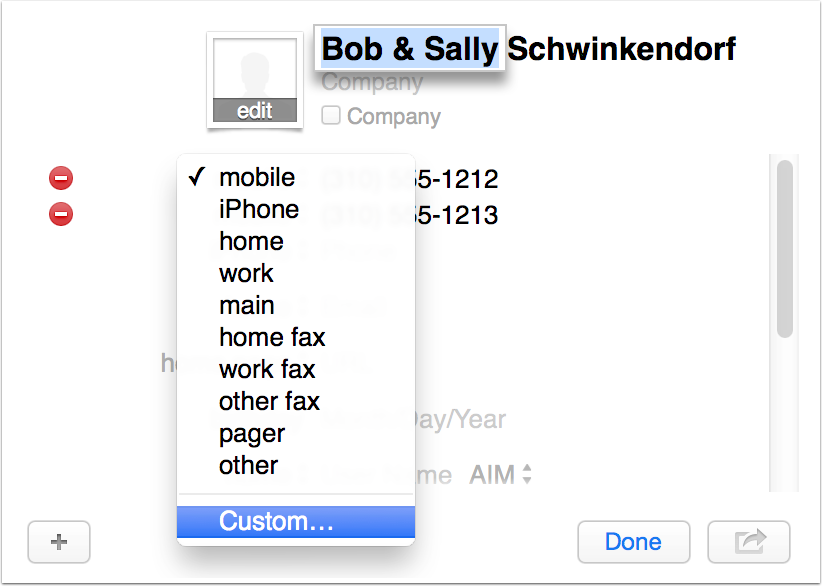Select 'mobile' label from the menu

[x=257, y=178]
